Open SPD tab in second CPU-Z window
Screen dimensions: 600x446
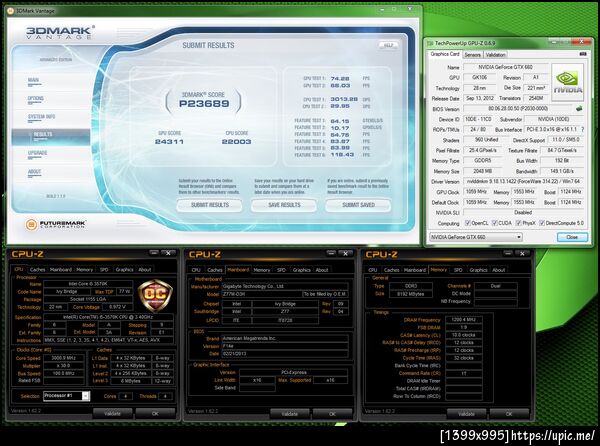point(281,270)
